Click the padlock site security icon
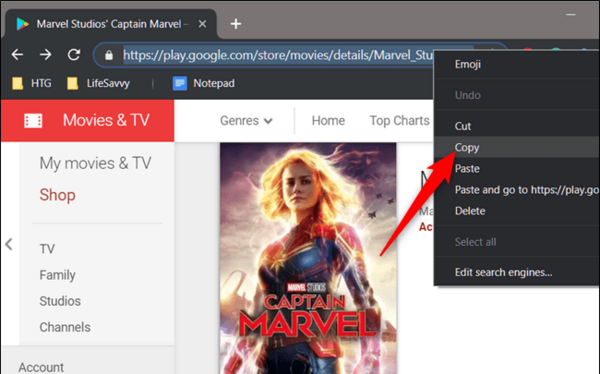600x374 pixels. 109,55
